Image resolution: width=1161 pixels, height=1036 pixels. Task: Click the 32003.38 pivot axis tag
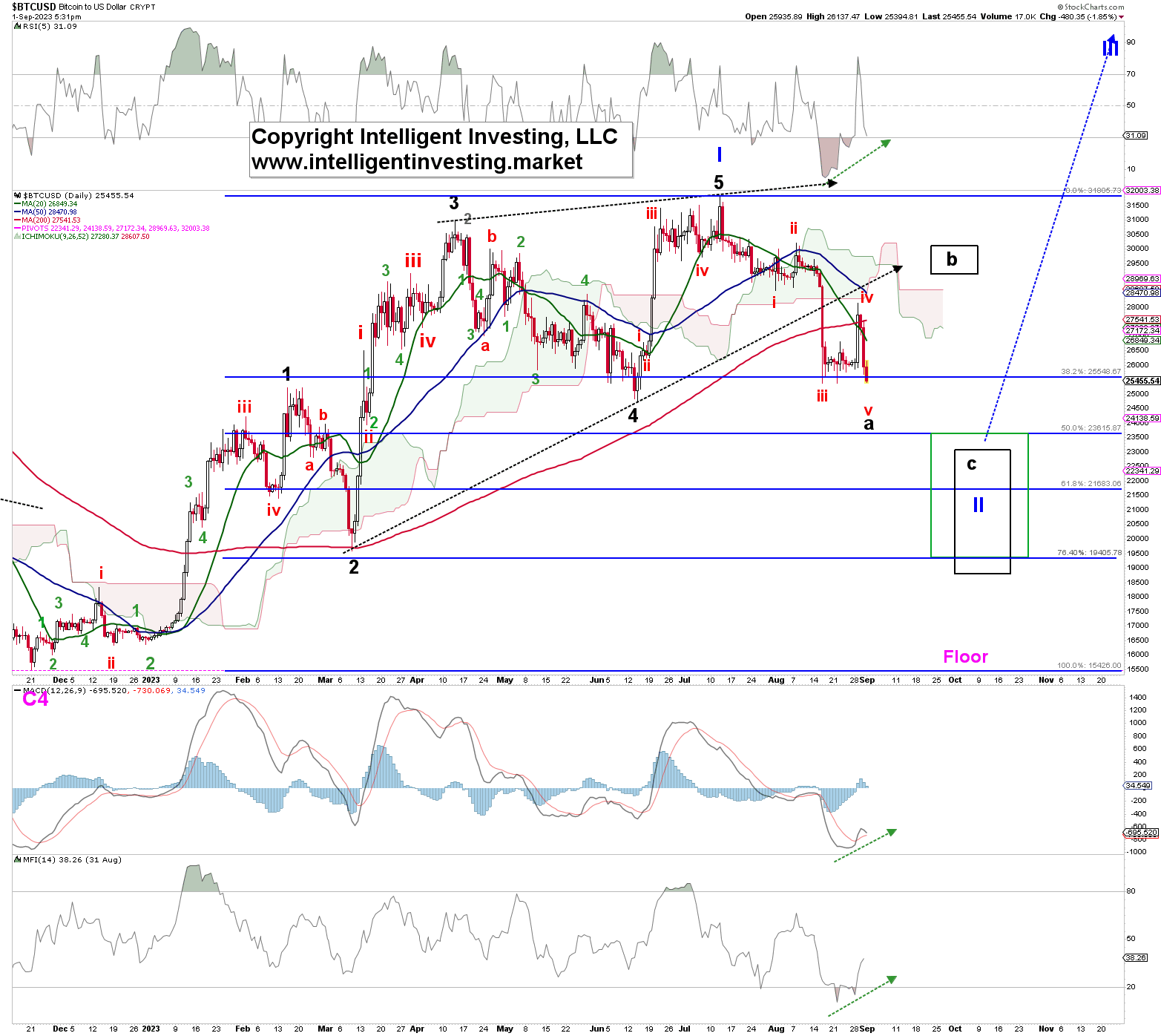click(x=1142, y=191)
